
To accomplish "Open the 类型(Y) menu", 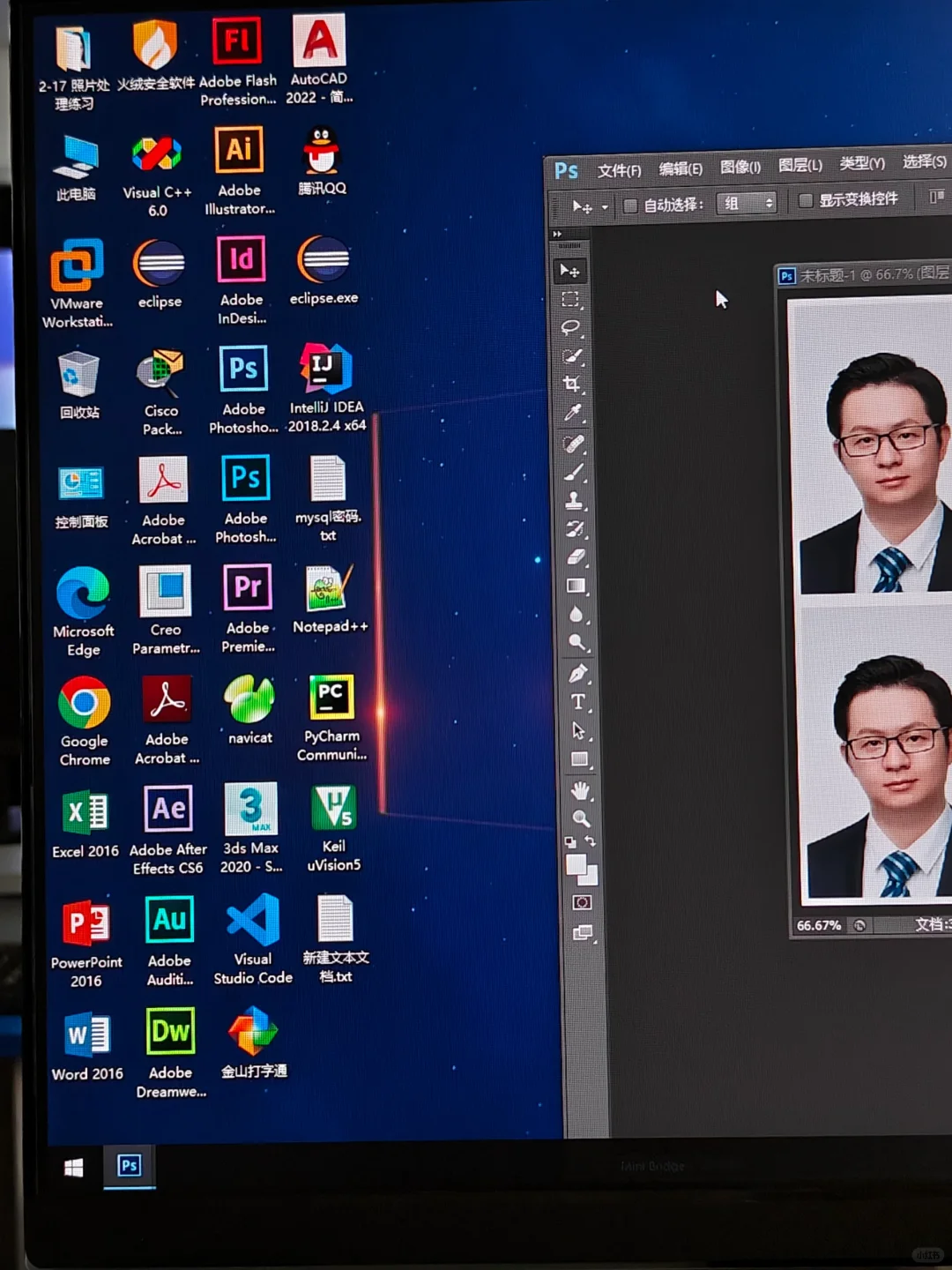I will pos(861,163).
